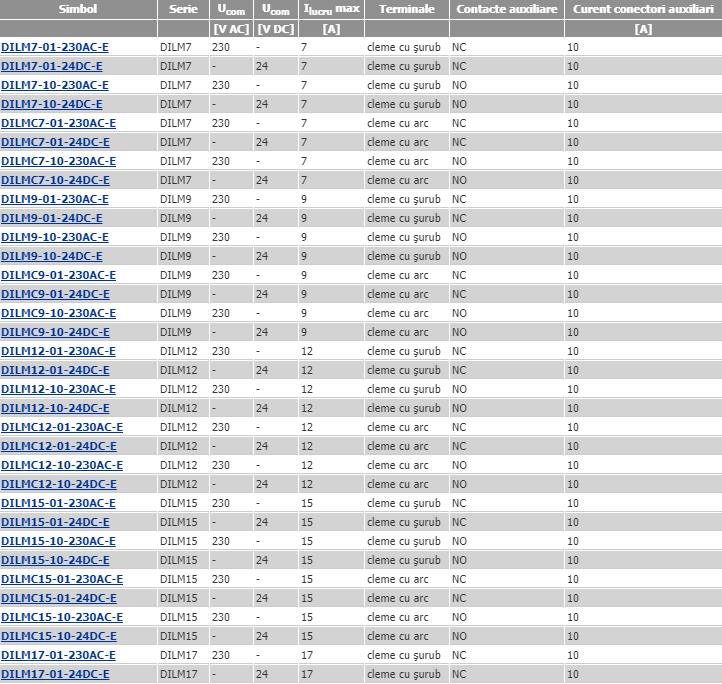Click Serie DILM12 in DILMC12-10-24DC-E row
The image size is (722, 684).
pyautogui.click(x=178, y=485)
